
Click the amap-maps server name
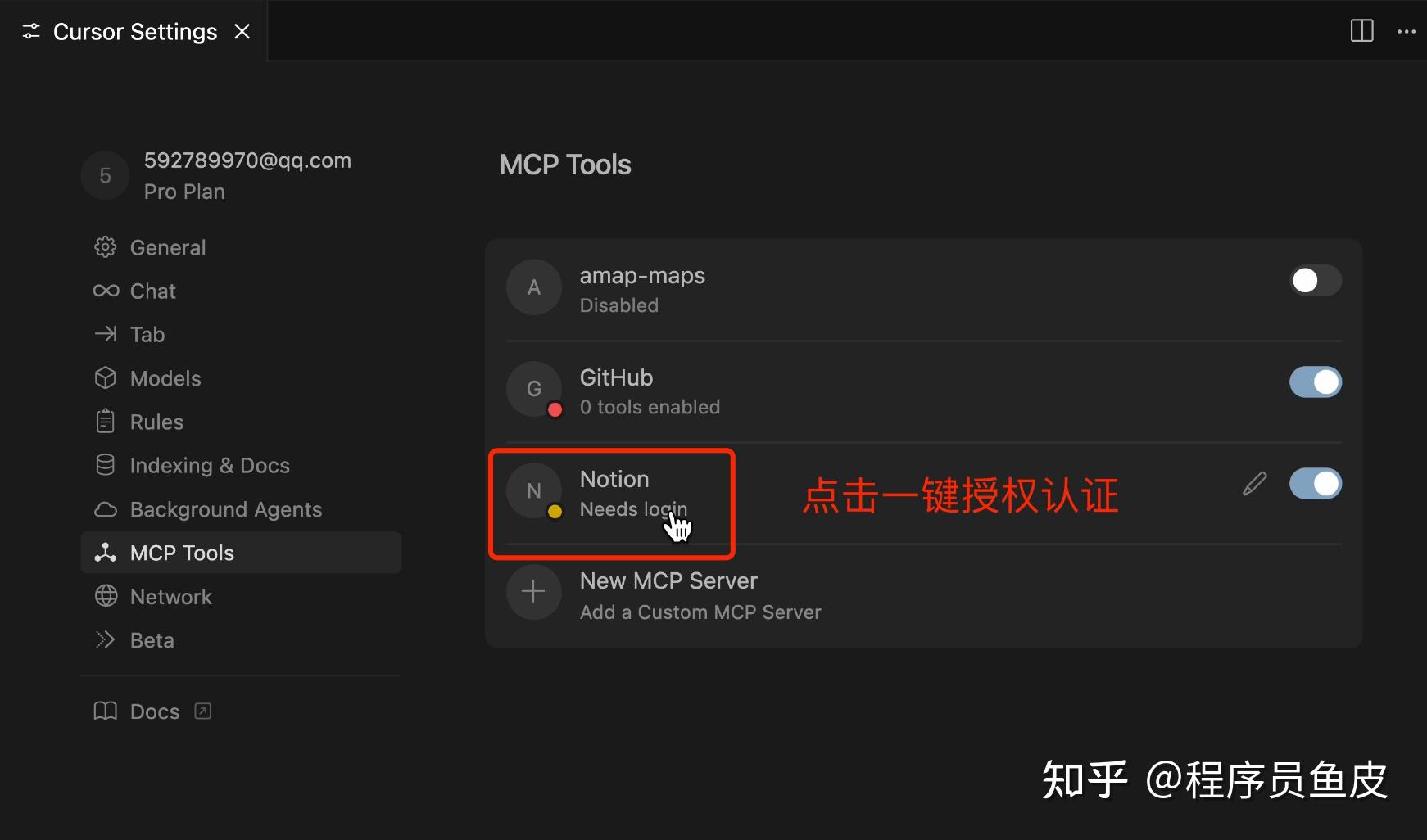point(642,276)
